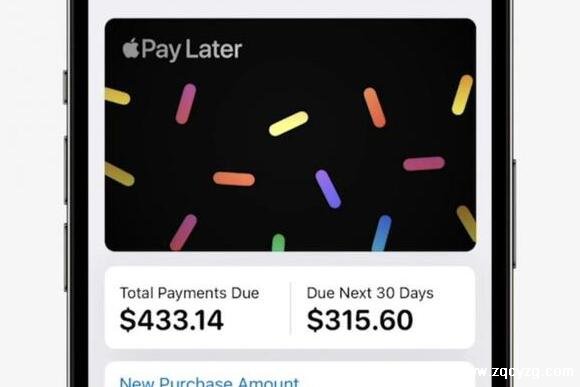The image size is (580, 387).
Task: Tap the bright yellow sprinkle in card center
Action: (x=289, y=124)
